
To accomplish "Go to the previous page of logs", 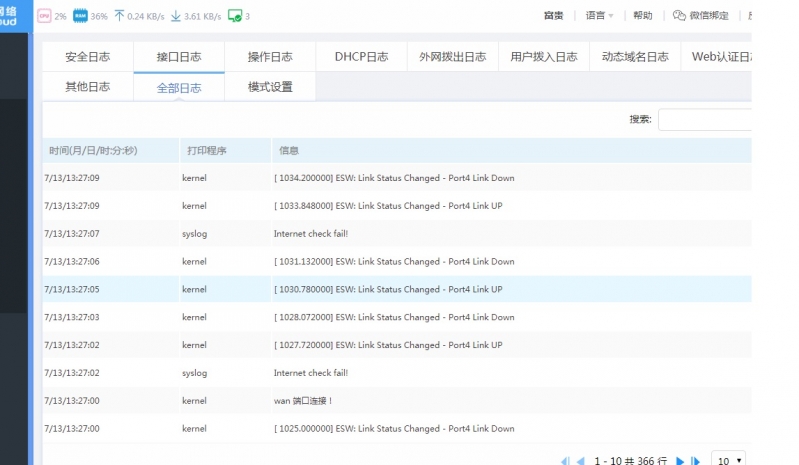I will coord(580,461).
